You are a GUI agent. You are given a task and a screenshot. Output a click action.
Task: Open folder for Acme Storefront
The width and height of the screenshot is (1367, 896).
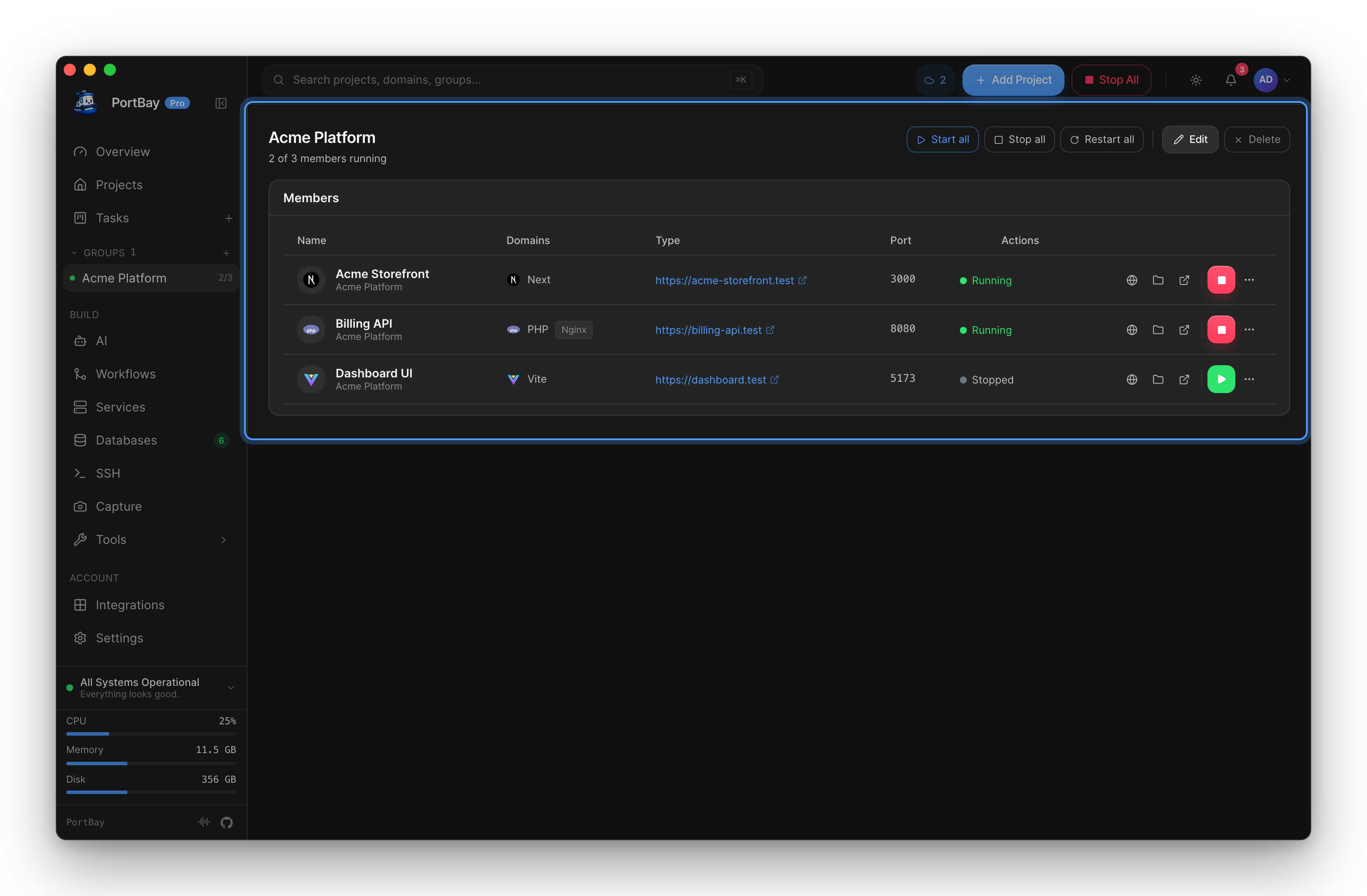coord(1158,280)
